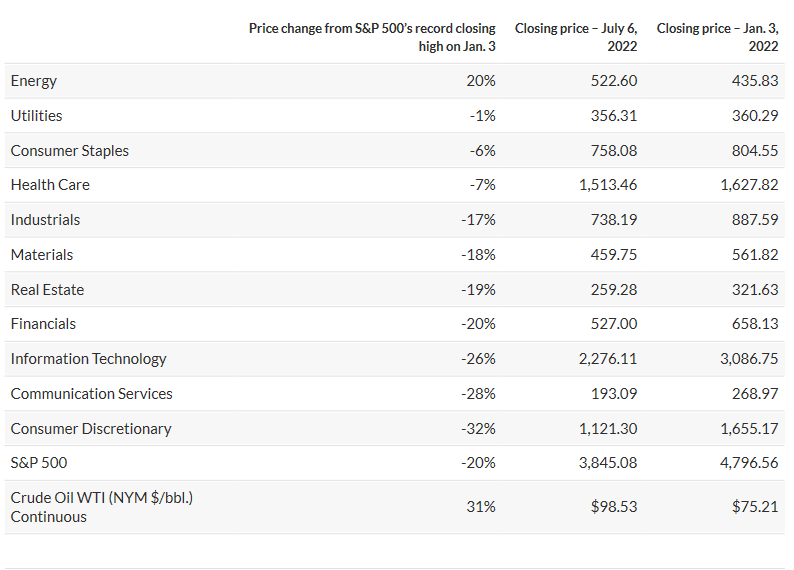Select the Materials row label
Image resolution: width=794 pixels, height=570 pixels.
click(42, 255)
